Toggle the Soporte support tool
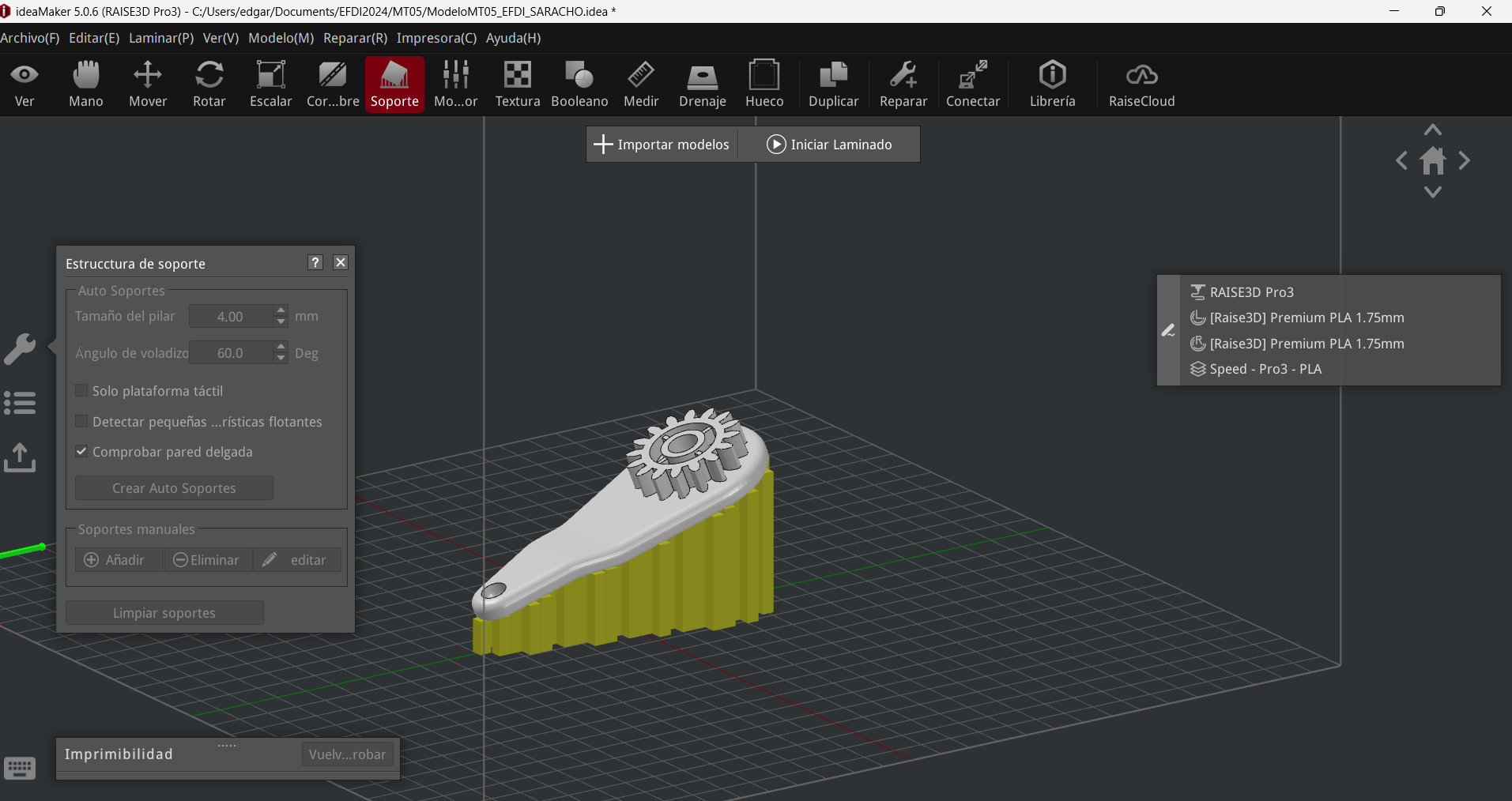Screen dimensions: 1512x801 pos(394,85)
